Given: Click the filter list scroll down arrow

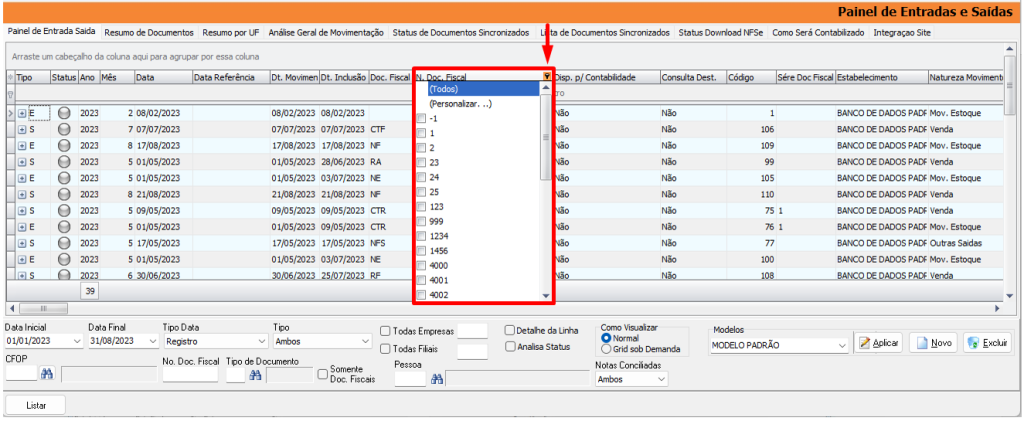Looking at the screenshot, I should click(546, 296).
